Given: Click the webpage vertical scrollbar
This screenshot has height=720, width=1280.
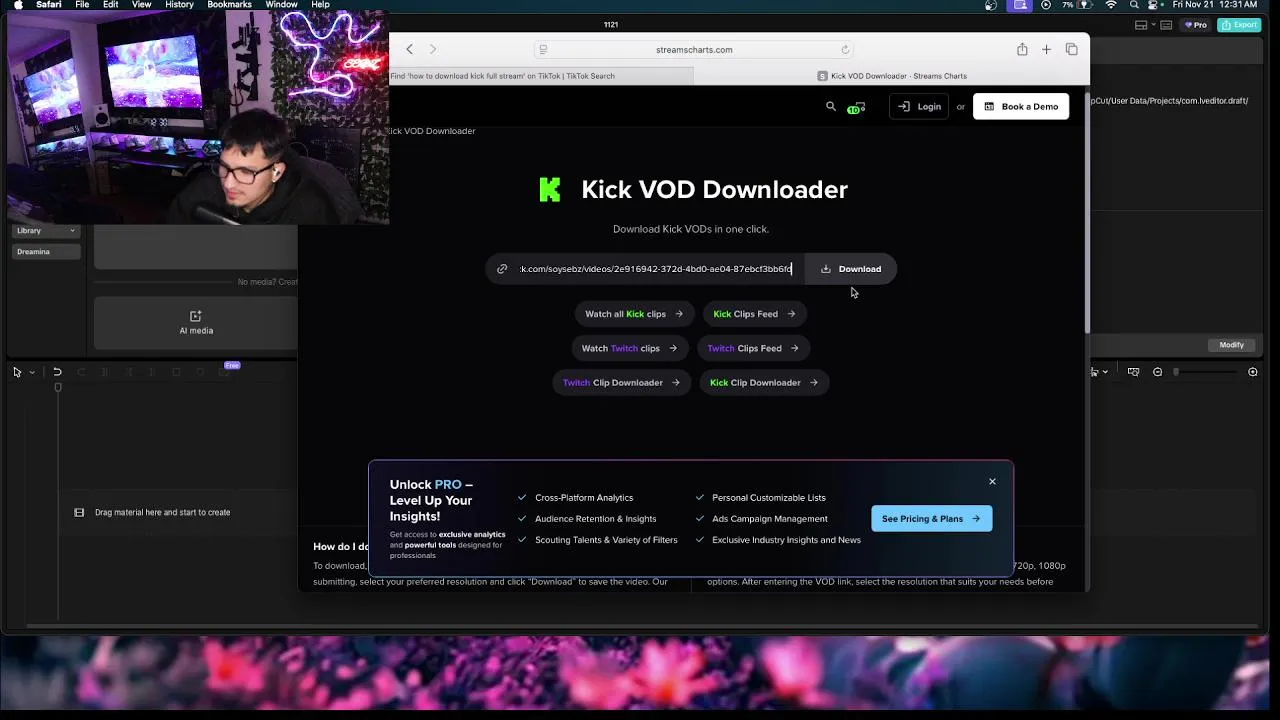Looking at the screenshot, I should 1086,213.
